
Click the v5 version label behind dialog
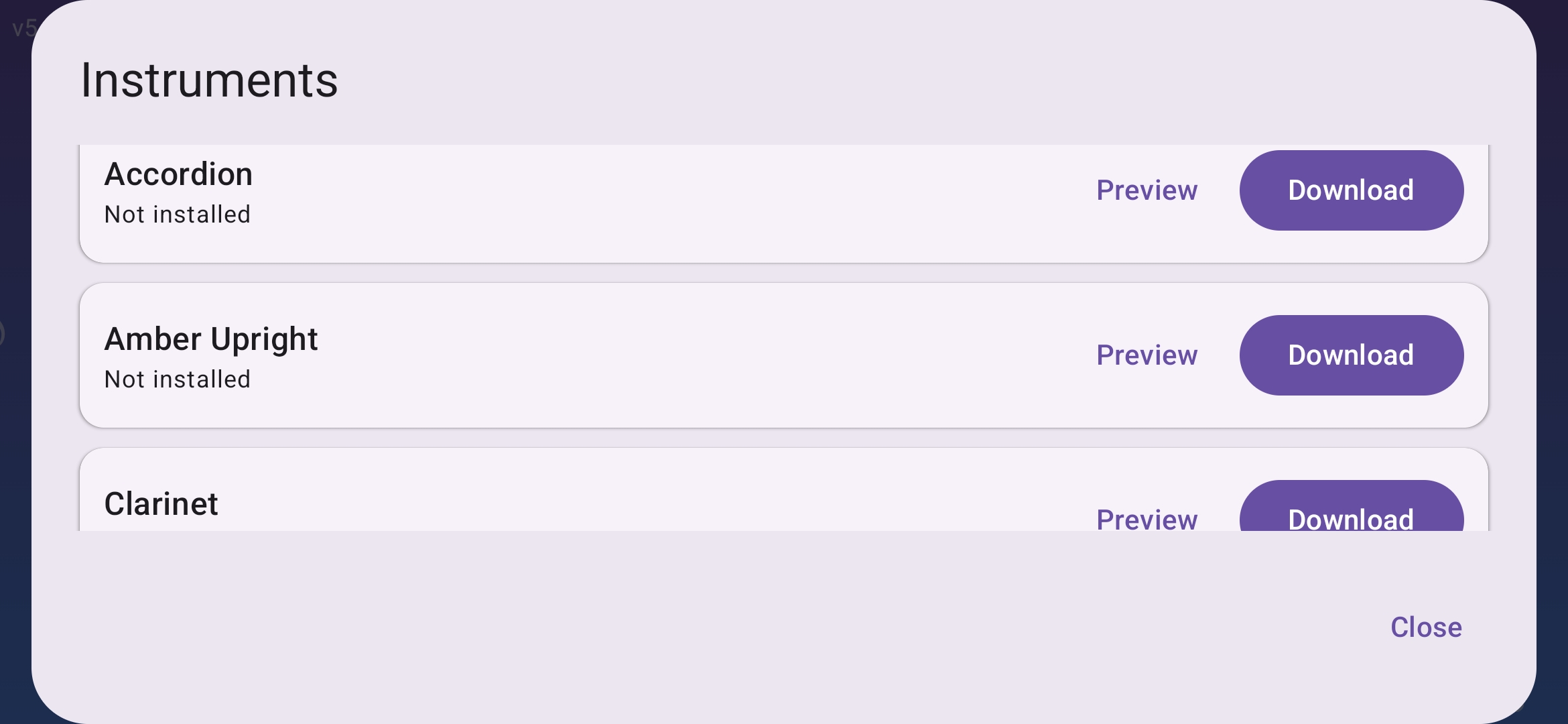point(23,28)
